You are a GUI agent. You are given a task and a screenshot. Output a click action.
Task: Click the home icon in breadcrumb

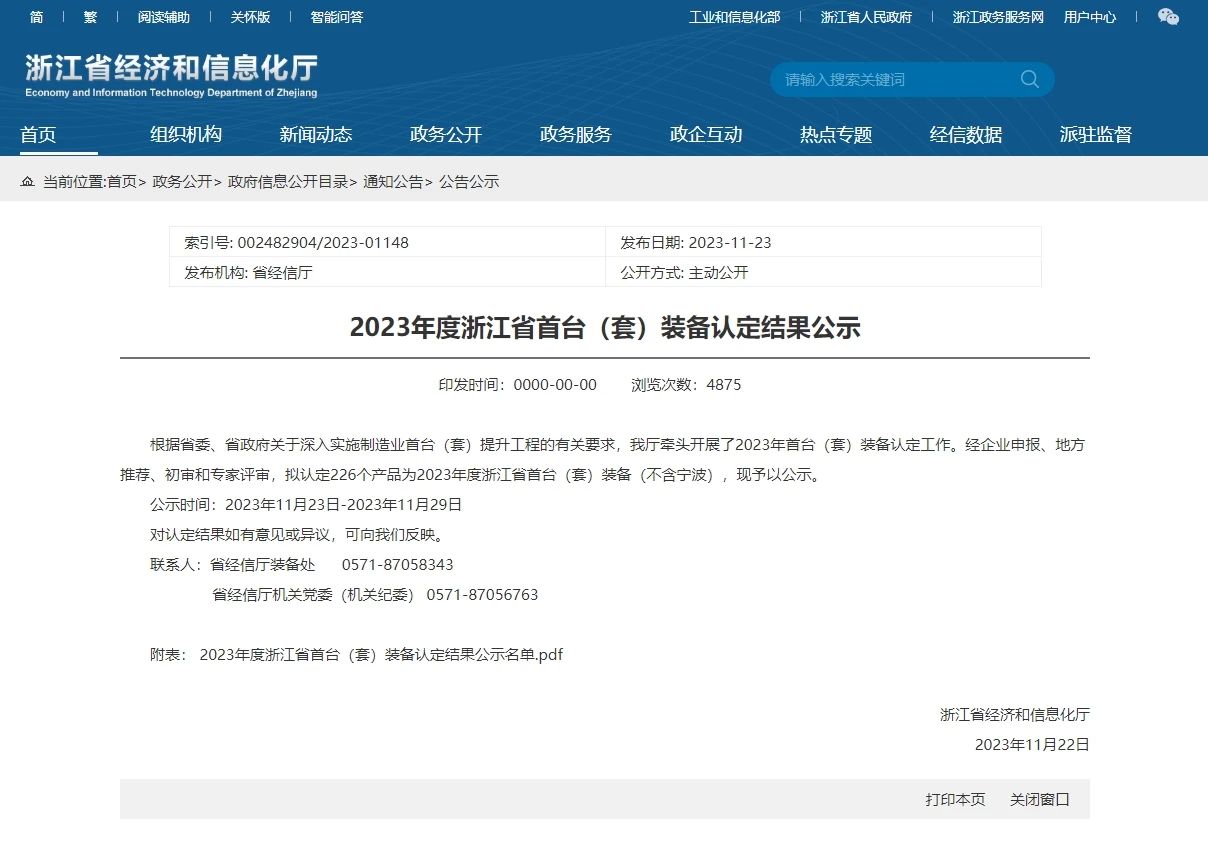tap(27, 182)
